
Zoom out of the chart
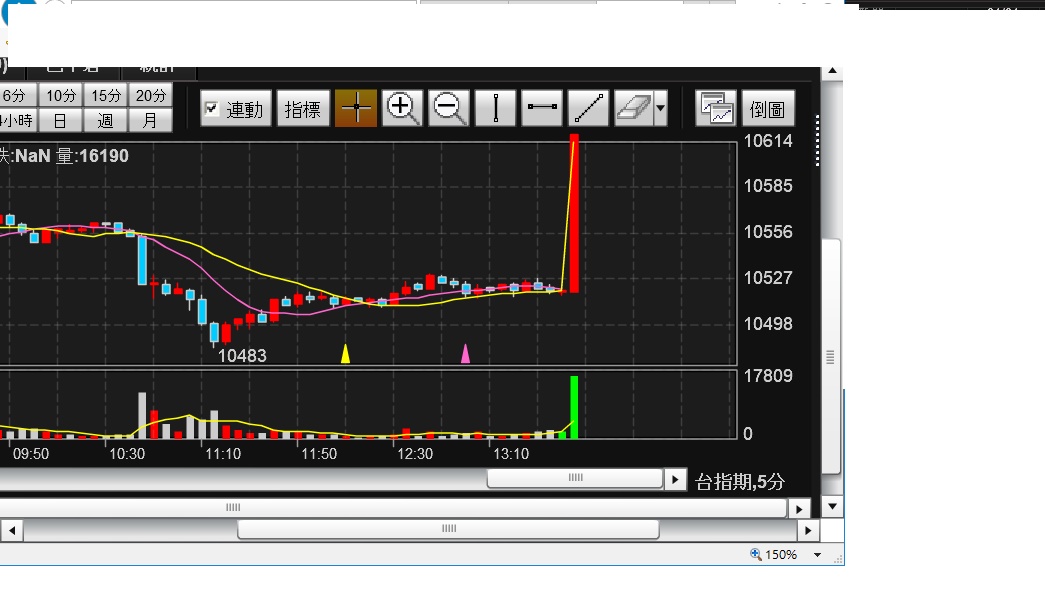pos(449,108)
